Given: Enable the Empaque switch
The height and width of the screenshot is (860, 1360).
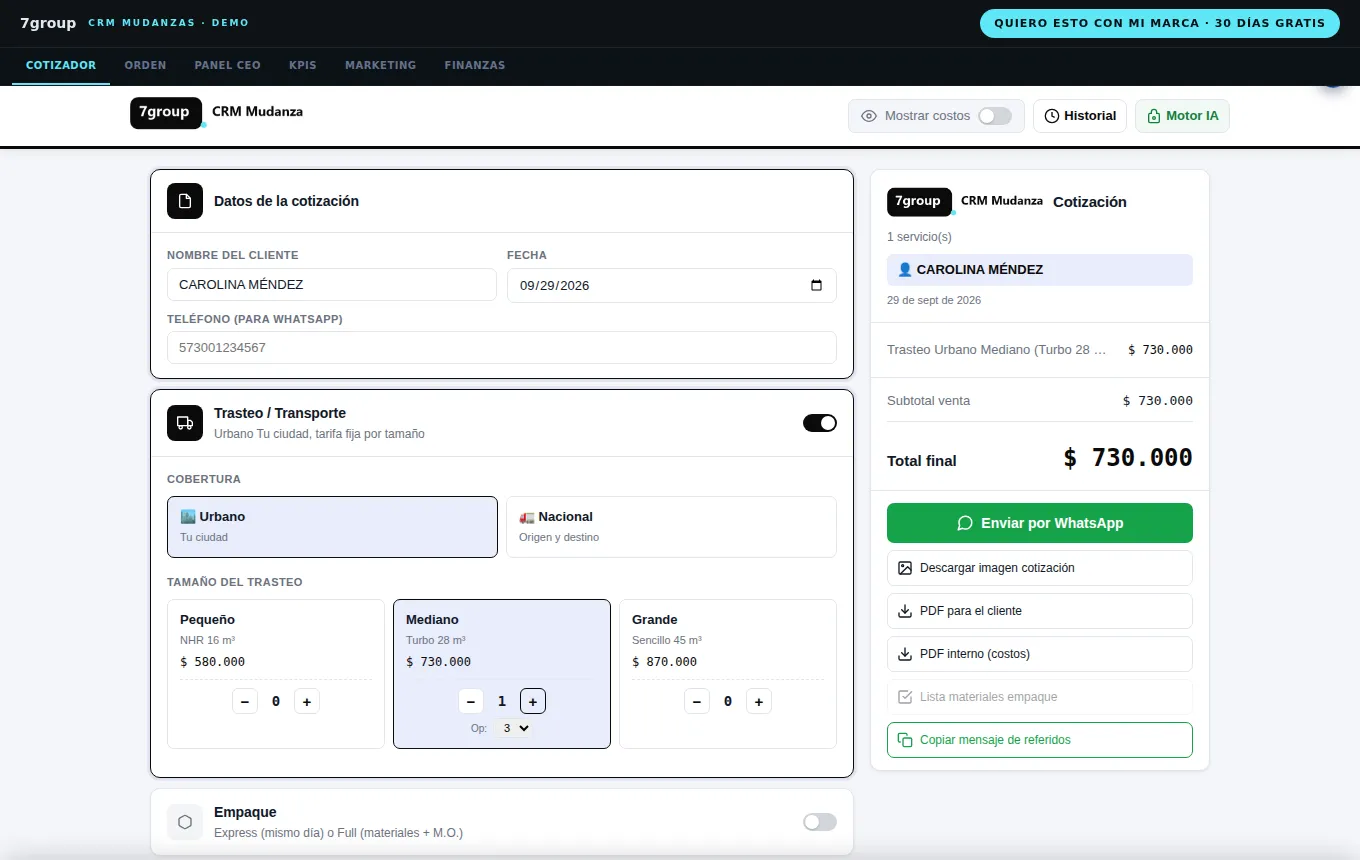Looking at the screenshot, I should pos(820,822).
